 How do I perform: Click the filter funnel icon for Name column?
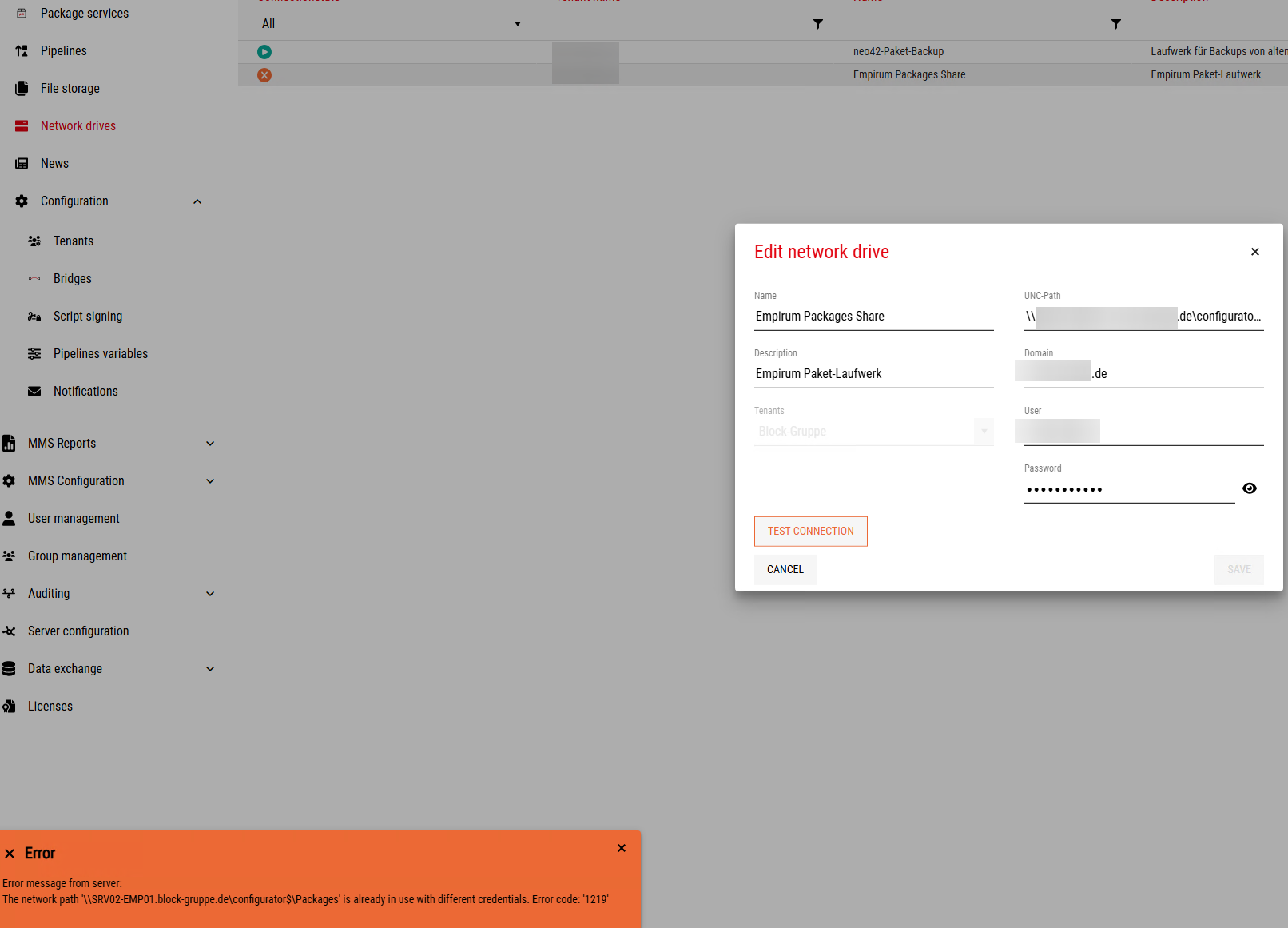click(x=1116, y=24)
